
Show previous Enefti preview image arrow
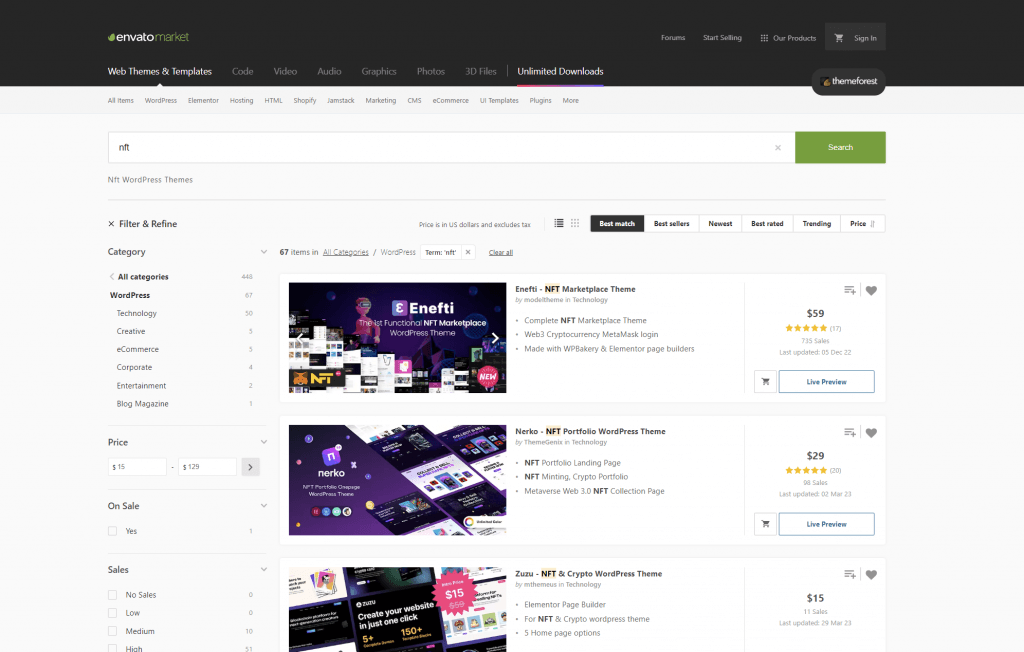(x=300, y=338)
